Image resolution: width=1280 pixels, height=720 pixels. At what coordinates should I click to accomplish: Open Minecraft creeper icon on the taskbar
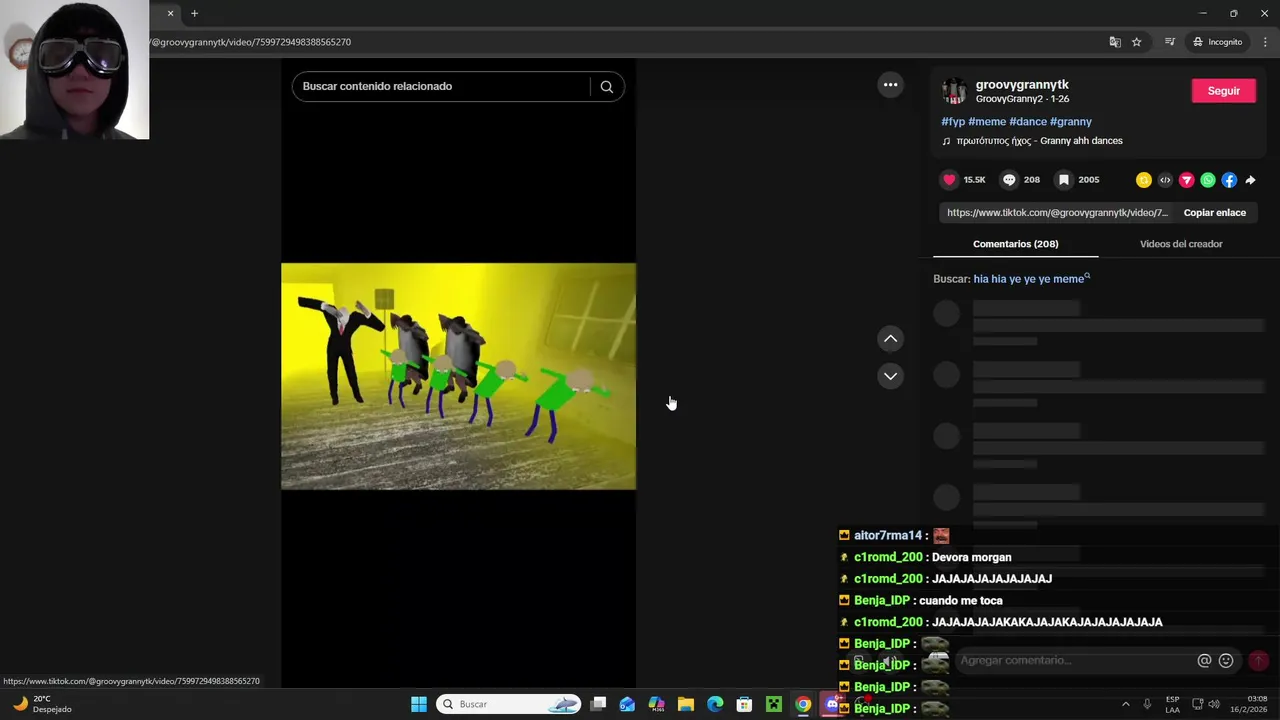(773, 704)
